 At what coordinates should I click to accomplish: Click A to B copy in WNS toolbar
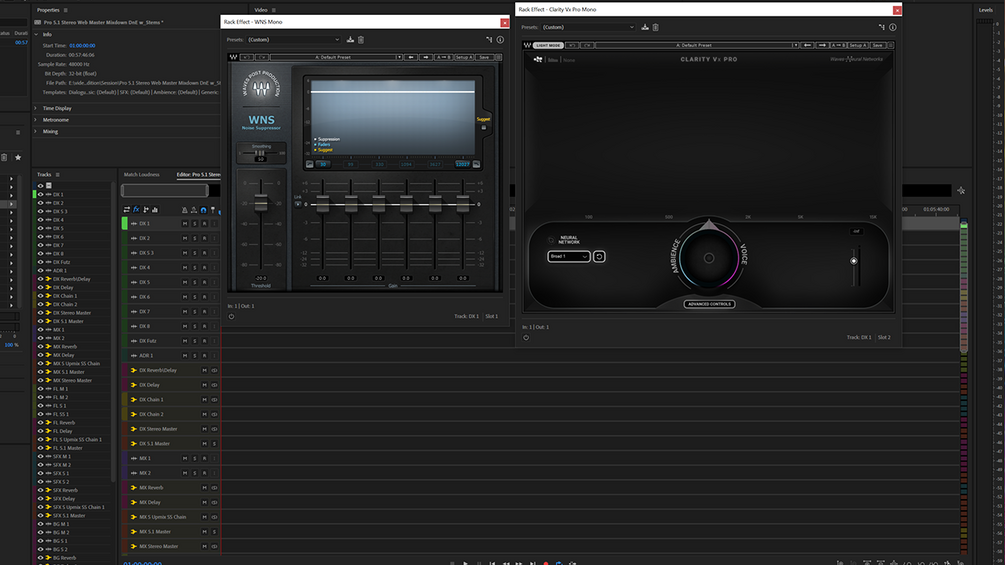tap(443, 57)
